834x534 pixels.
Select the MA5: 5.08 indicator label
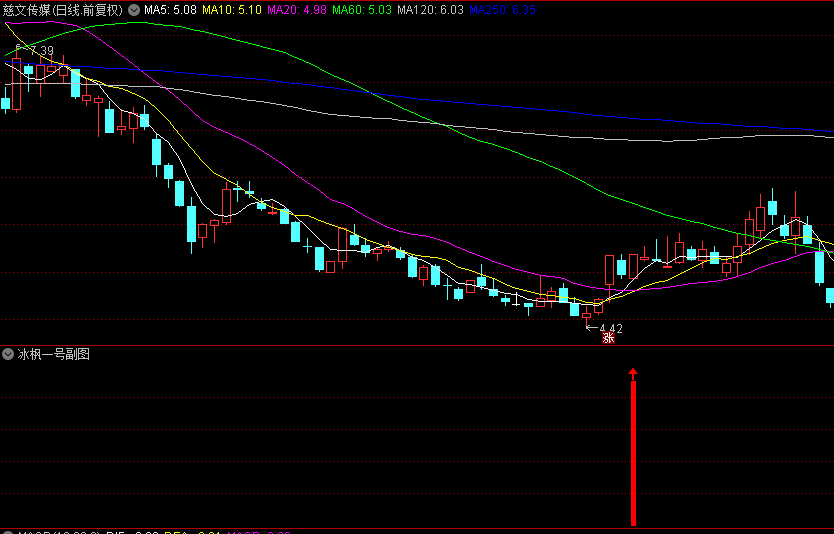point(170,10)
